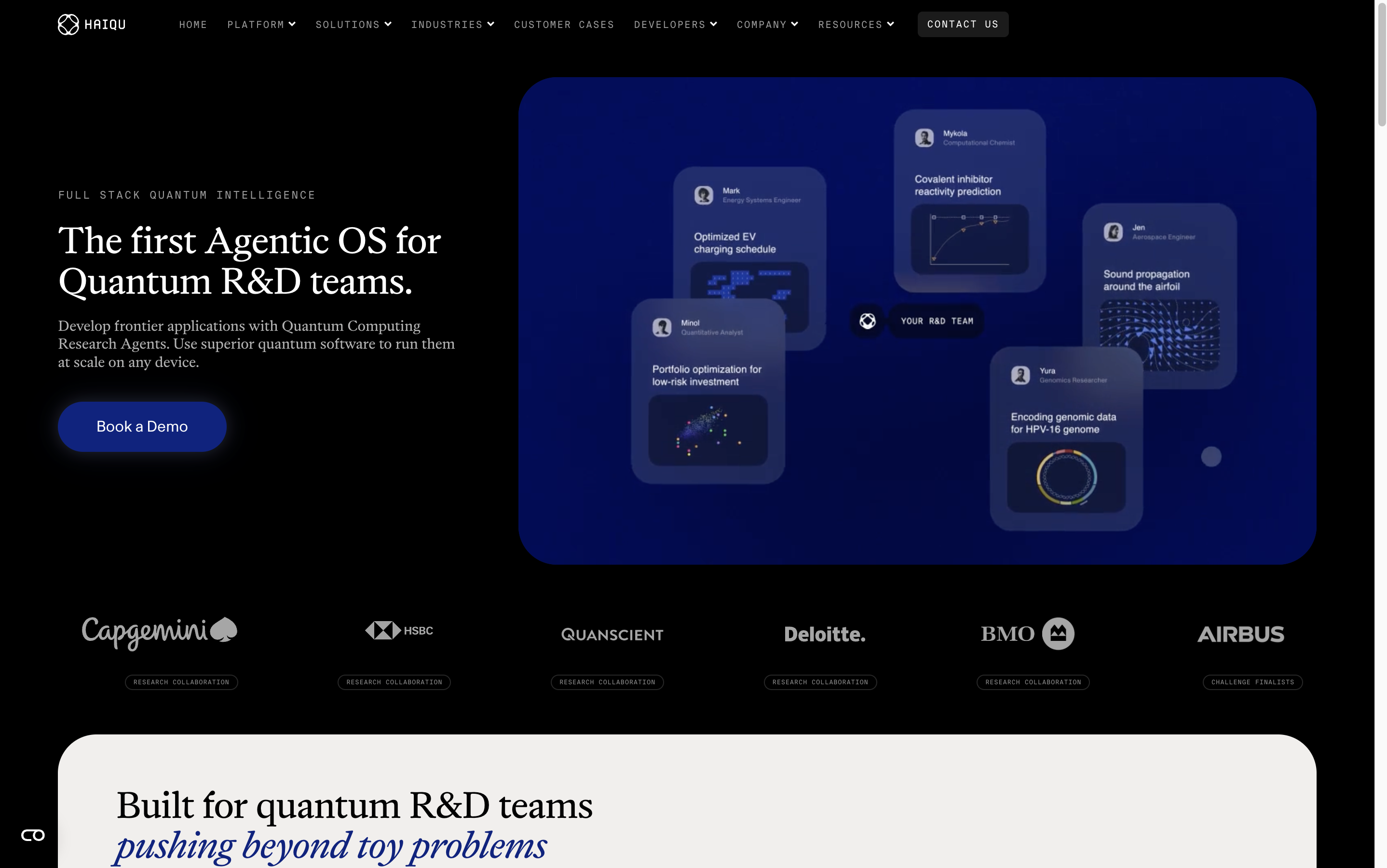Click the 'Portfolio optimization for low-risk investment' text

(x=707, y=376)
